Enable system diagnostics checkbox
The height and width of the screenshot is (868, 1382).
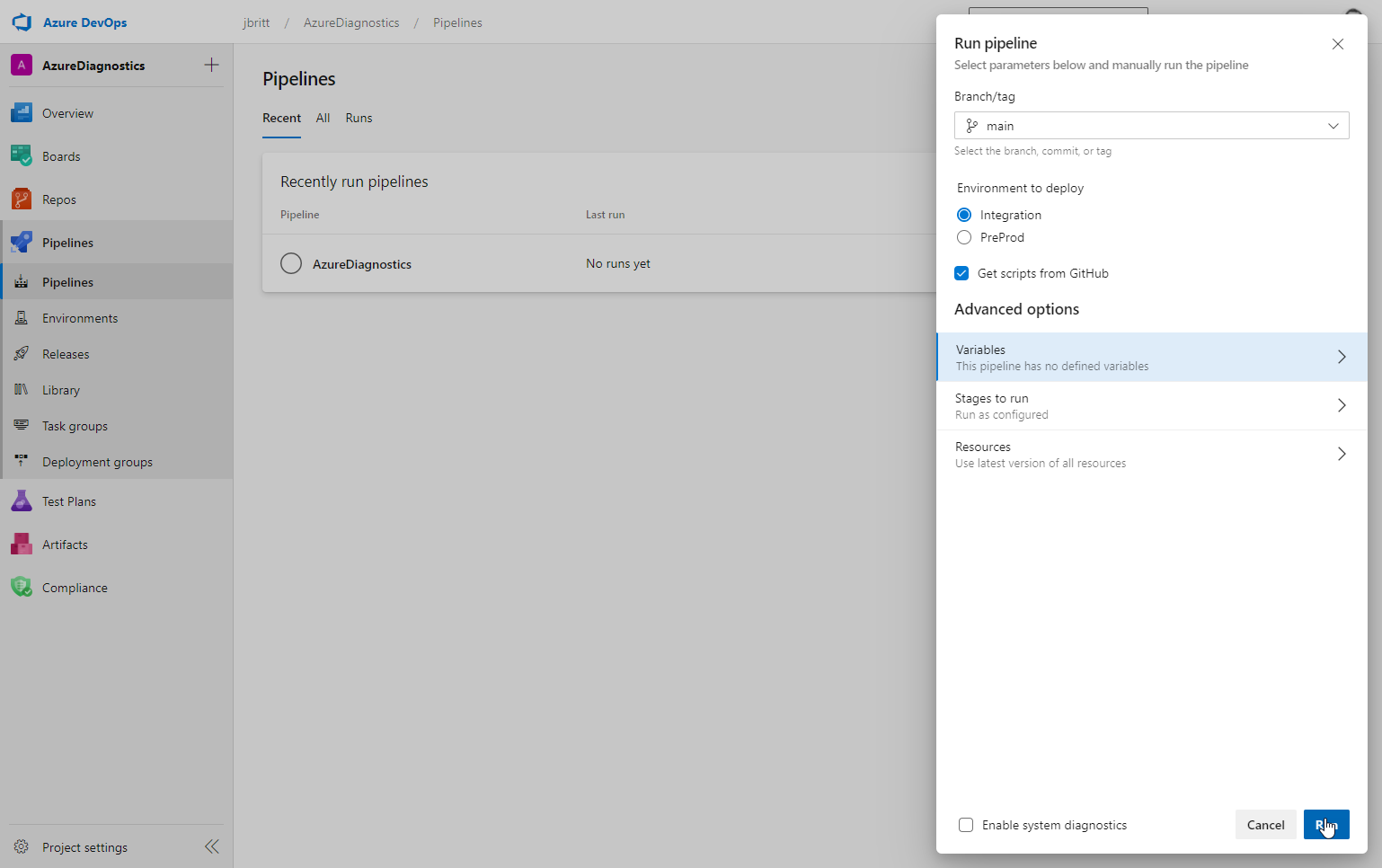click(x=966, y=825)
